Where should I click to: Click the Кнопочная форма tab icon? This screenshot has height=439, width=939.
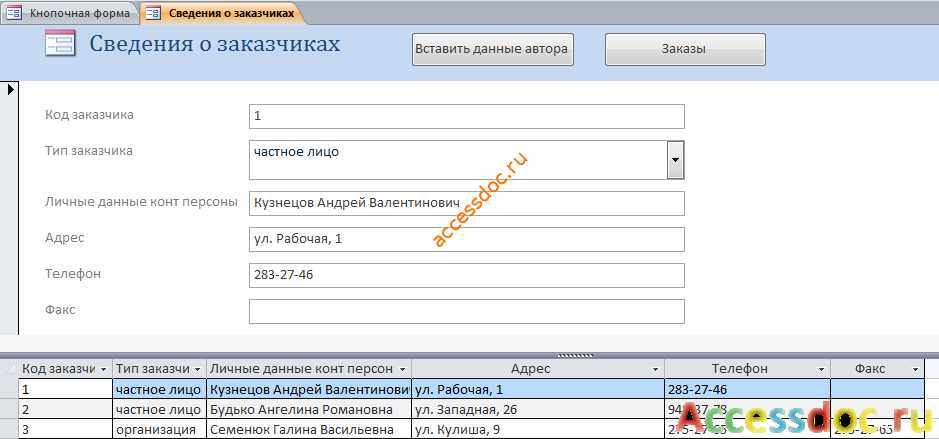(x=14, y=13)
